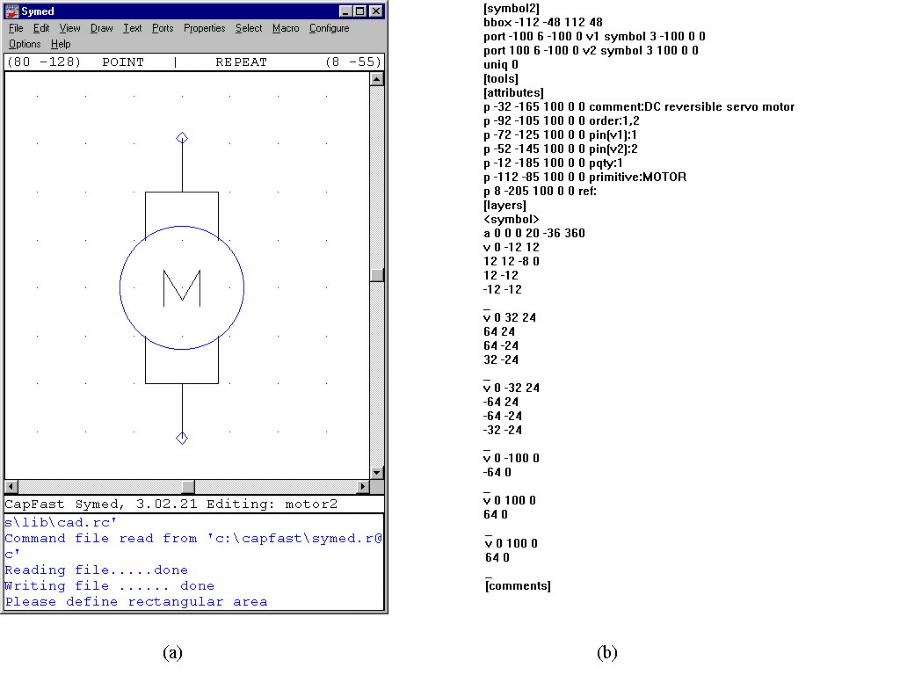Click the bottom diamond port of motor symbol
This screenshot has width=900, height=675.
click(x=182, y=438)
